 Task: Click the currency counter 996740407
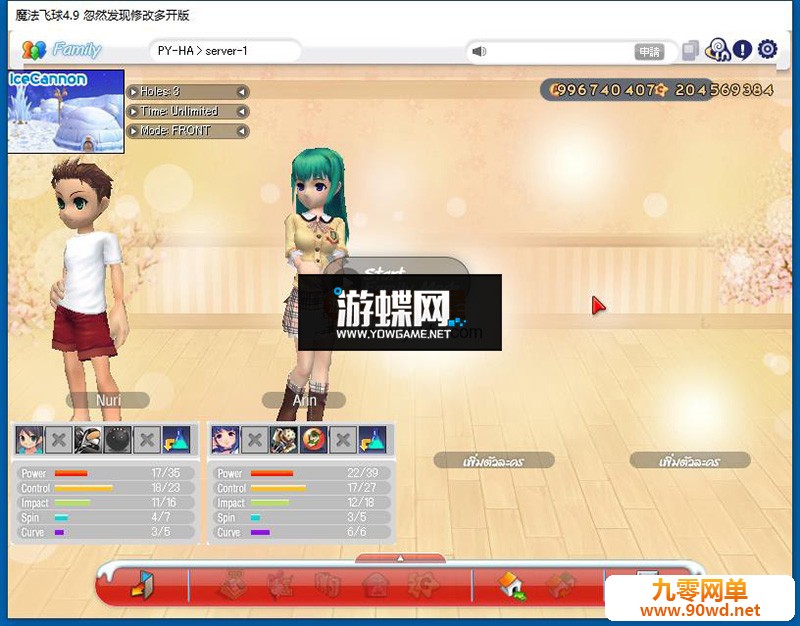(604, 90)
